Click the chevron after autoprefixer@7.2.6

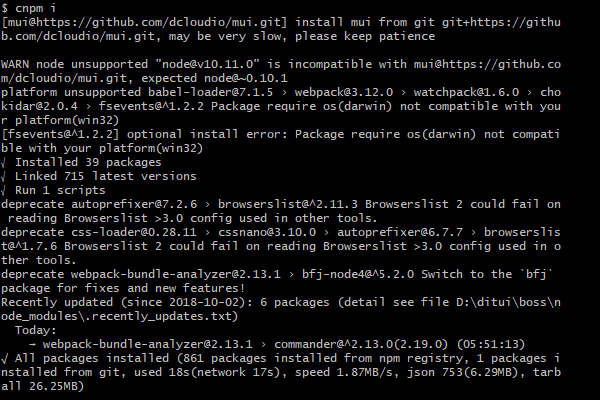(207, 205)
